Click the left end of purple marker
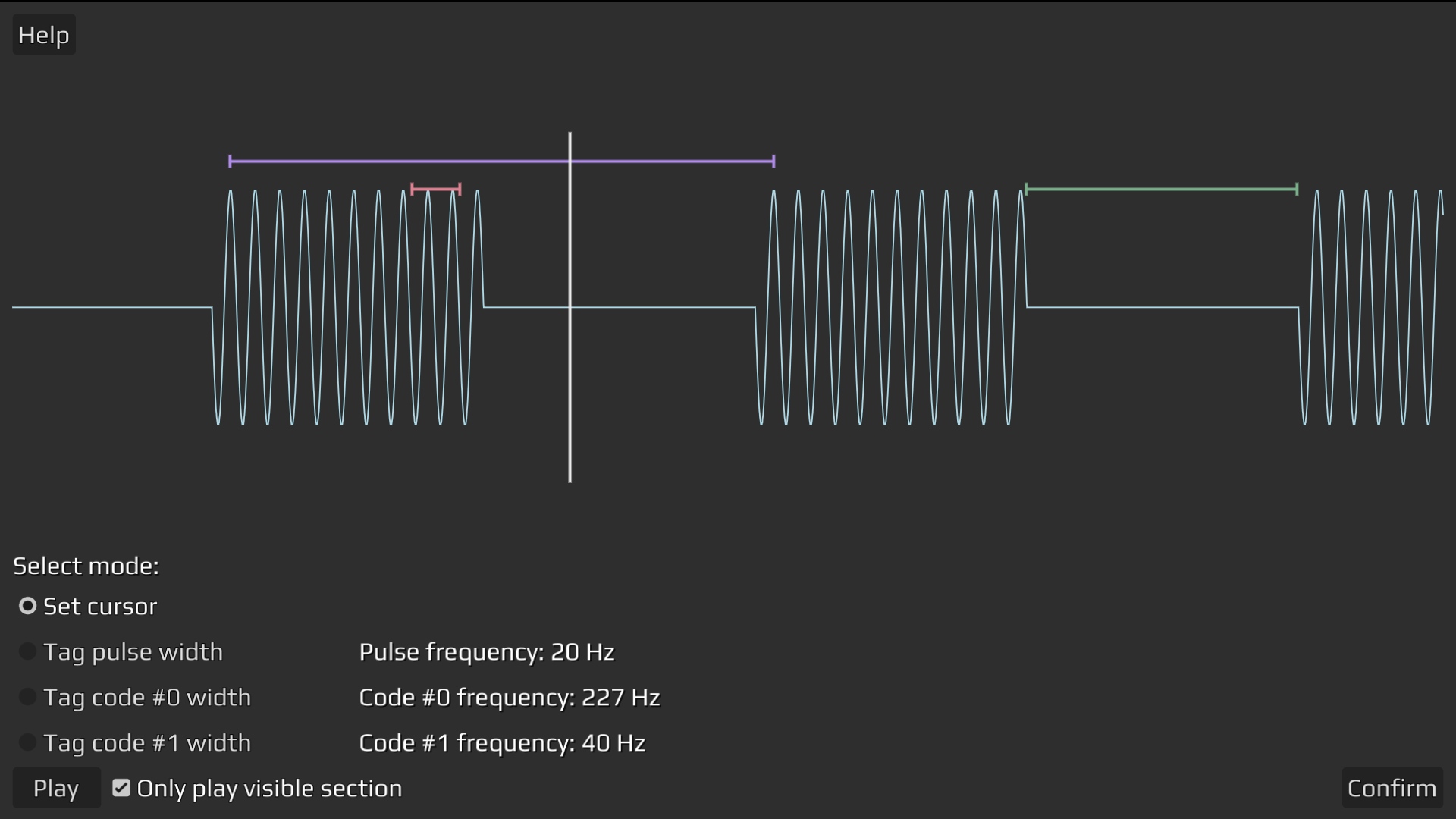Screen dimensions: 1456x819 (x=230, y=162)
